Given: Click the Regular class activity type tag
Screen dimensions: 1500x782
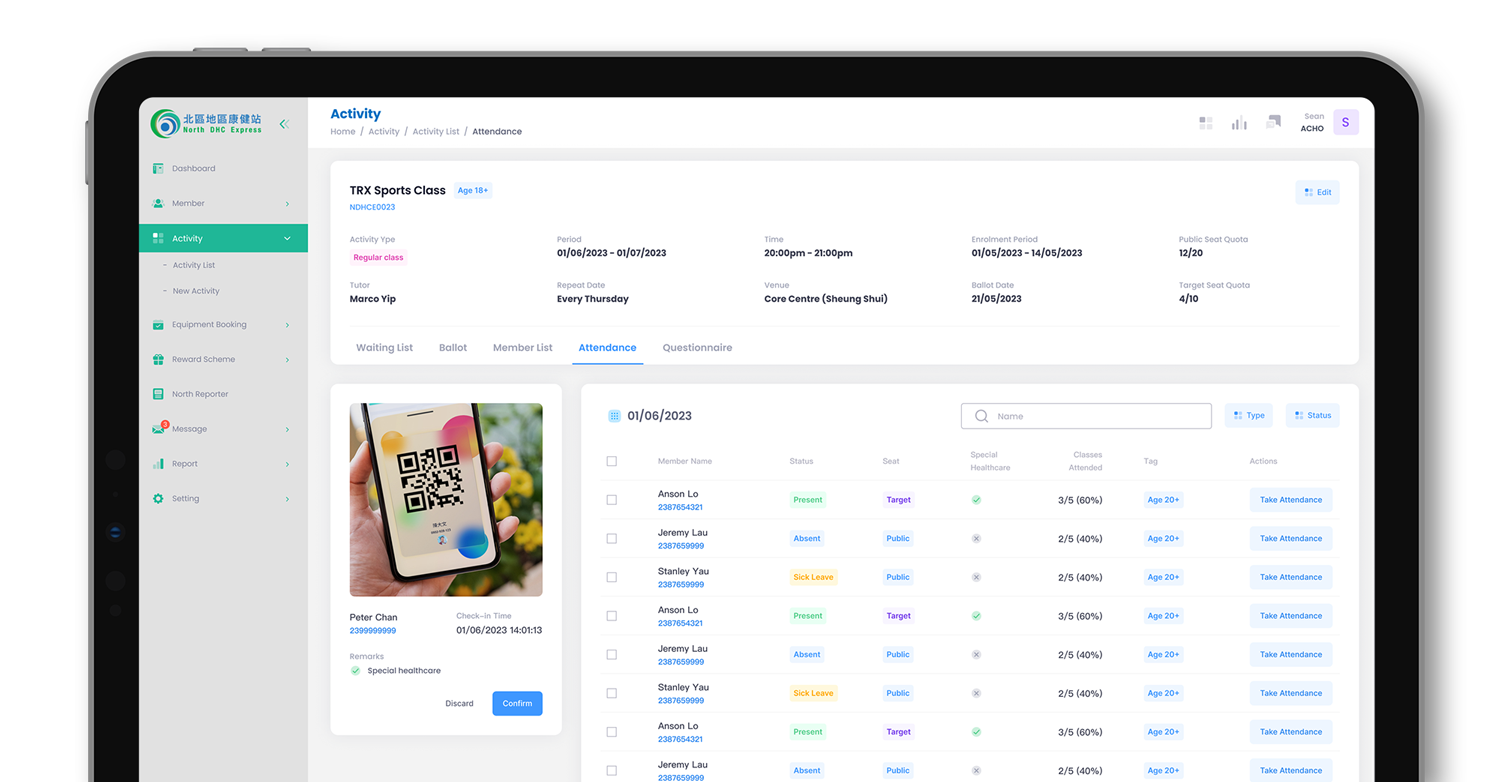Looking at the screenshot, I should [x=378, y=258].
